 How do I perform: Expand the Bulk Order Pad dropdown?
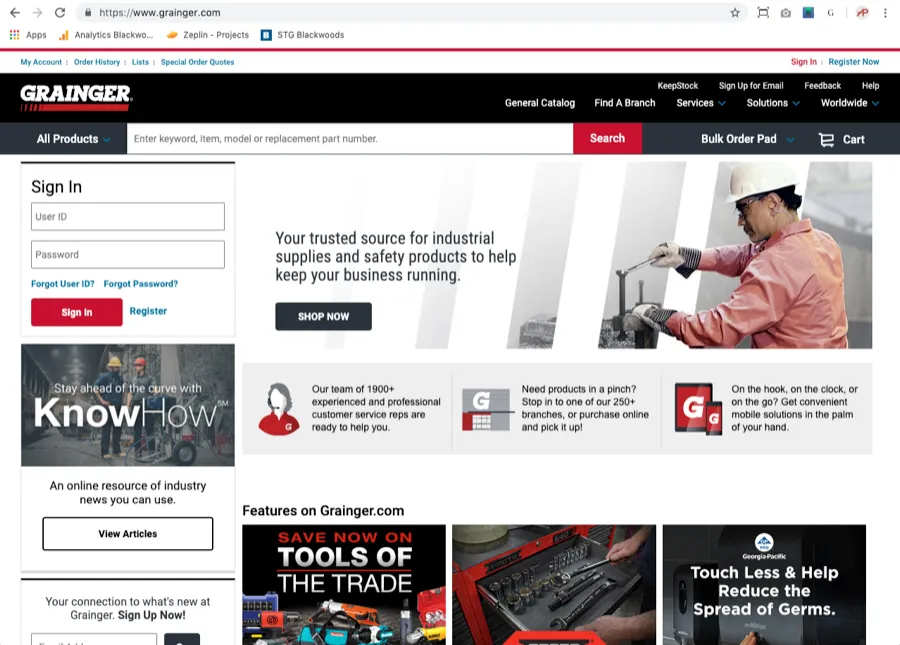pos(747,139)
